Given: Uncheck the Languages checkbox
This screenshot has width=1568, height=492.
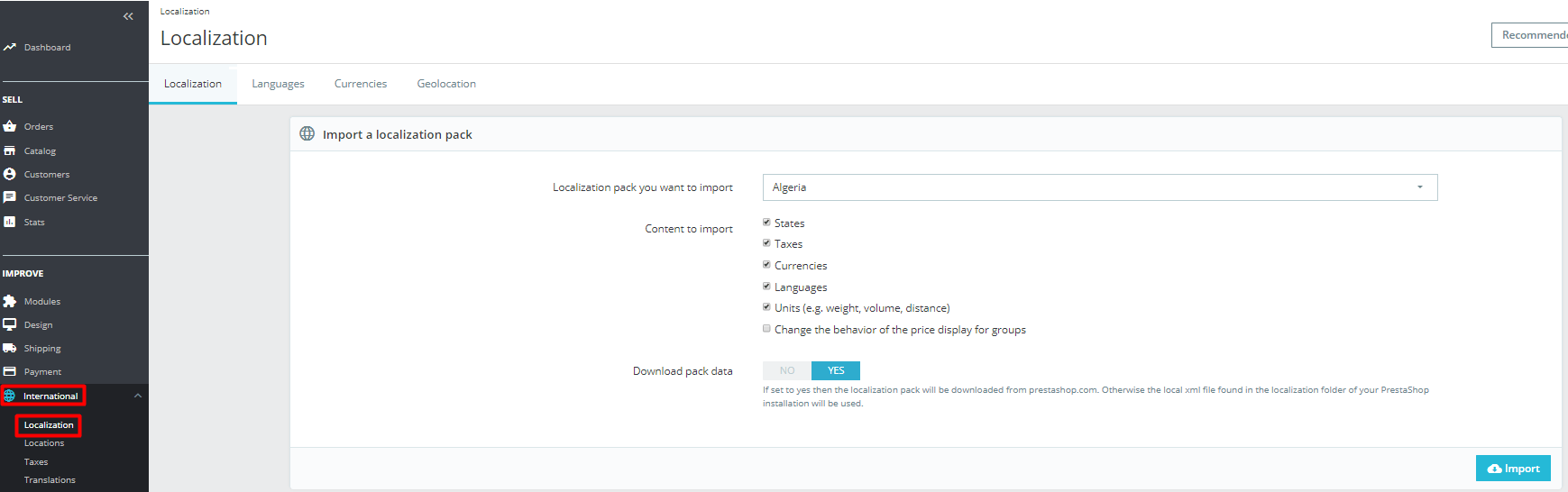Looking at the screenshot, I should point(766,287).
